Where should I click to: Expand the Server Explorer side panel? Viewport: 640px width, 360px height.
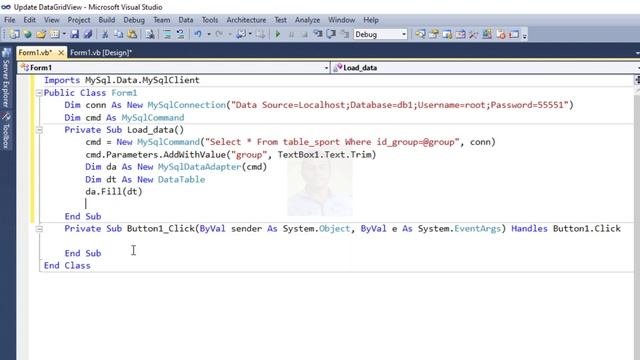tap(6, 78)
